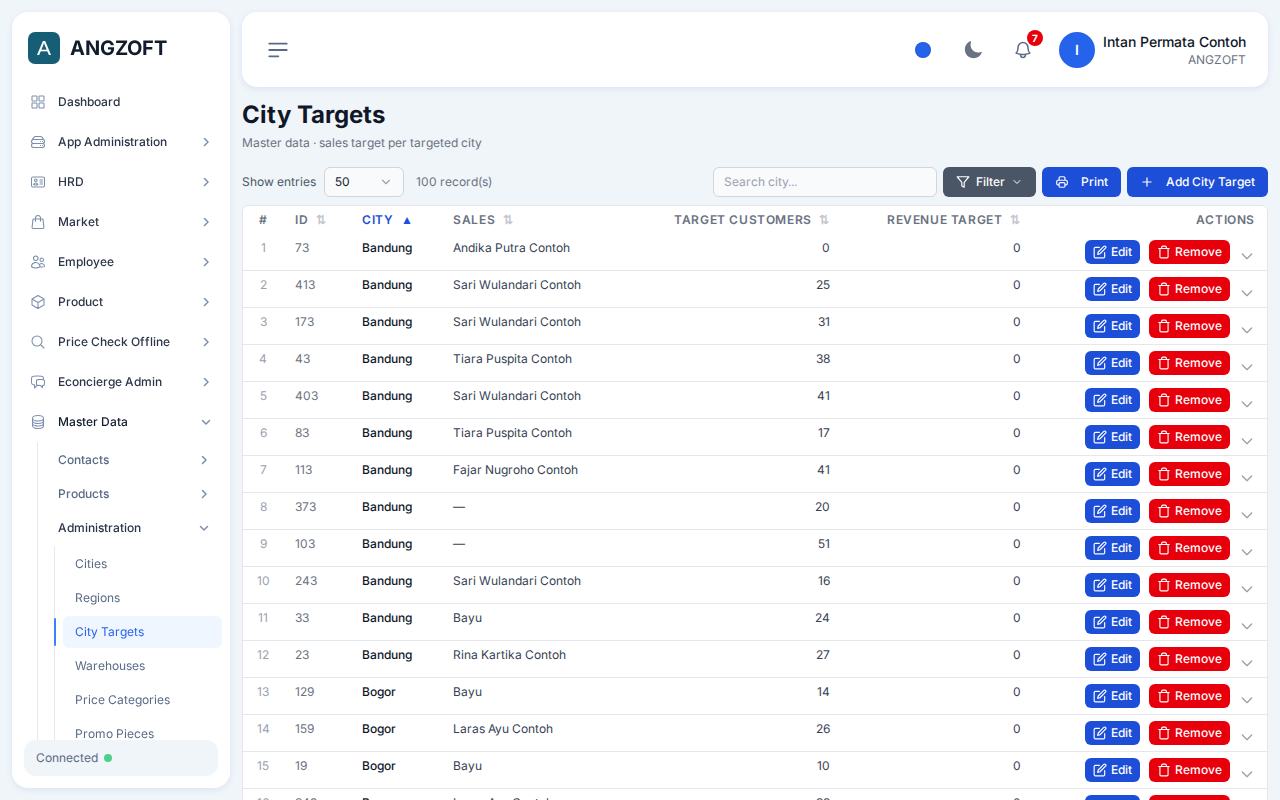Collapse the Master Data section
This screenshot has height=800, width=1280.
click(x=121, y=422)
